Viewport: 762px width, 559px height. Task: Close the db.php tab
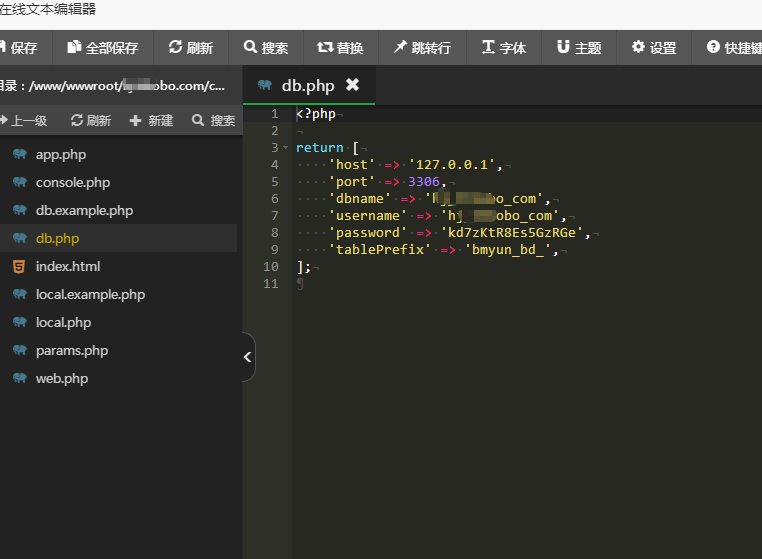pyautogui.click(x=352, y=85)
